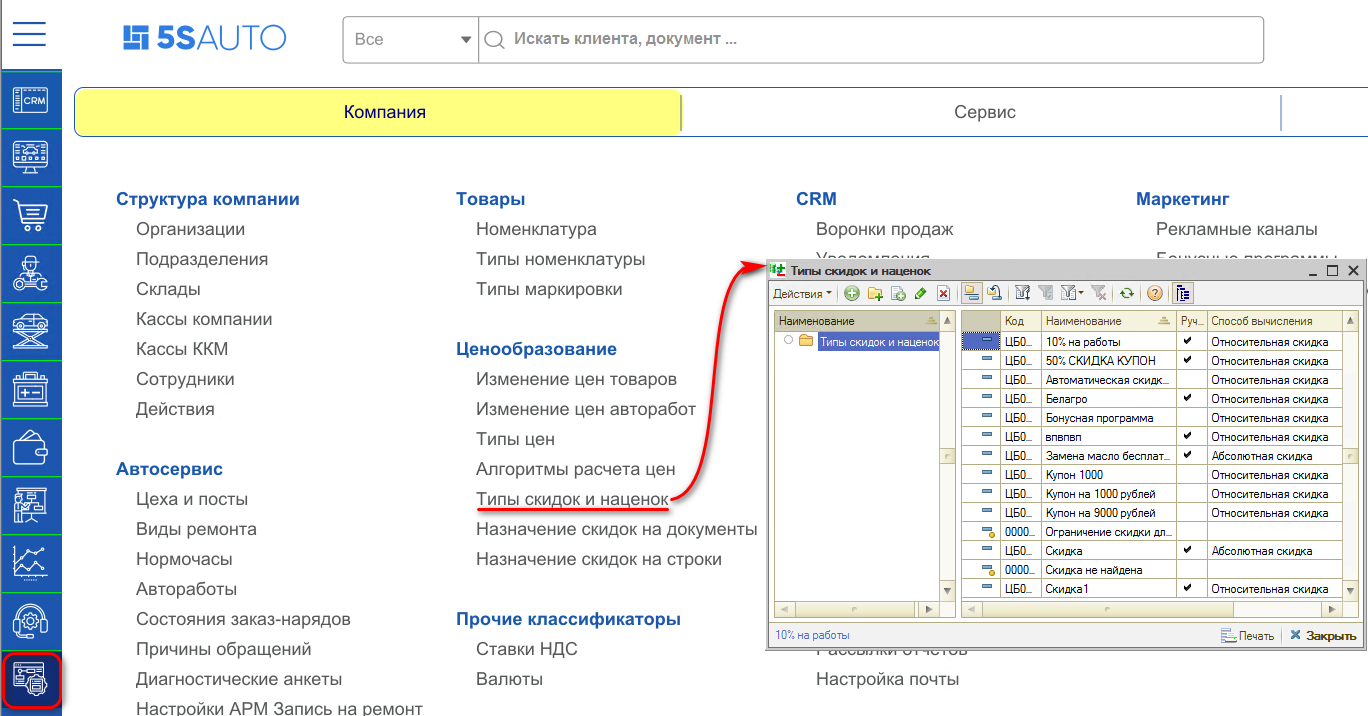Screen dimensions: 1368x716
Task: Click the Печать button
Action: coord(1248,635)
